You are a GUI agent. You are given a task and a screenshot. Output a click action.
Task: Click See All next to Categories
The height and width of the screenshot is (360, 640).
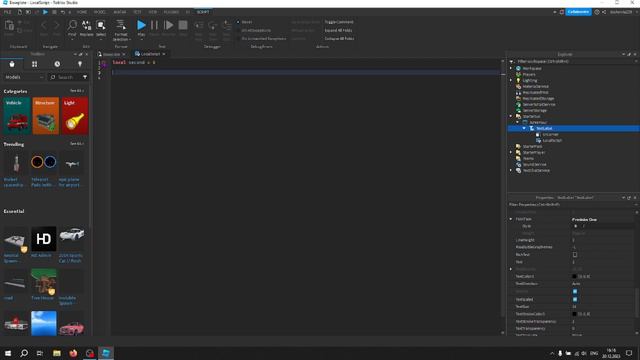(77, 91)
